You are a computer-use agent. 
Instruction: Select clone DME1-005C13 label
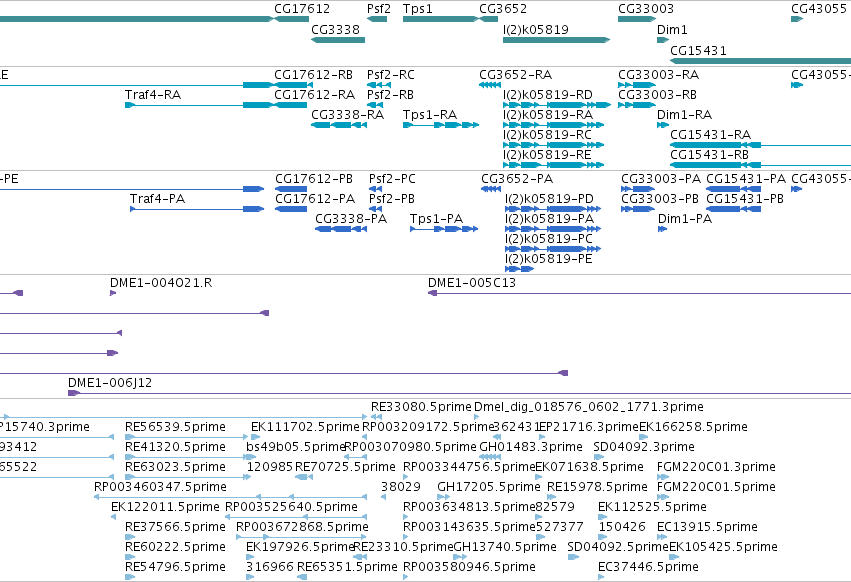(472, 283)
